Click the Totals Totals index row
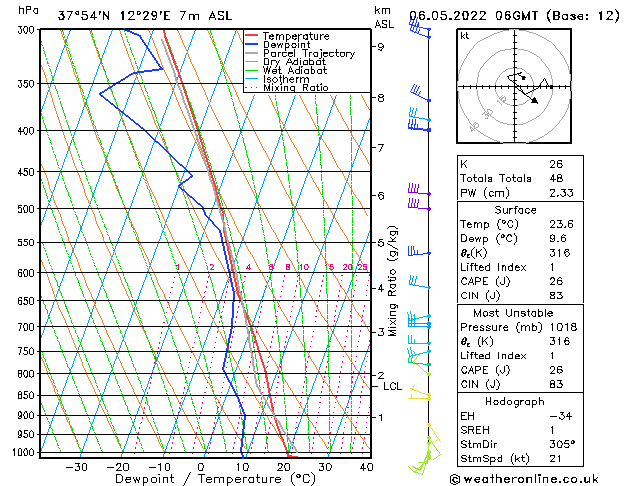This screenshot has width=629, height=486. (x=520, y=178)
